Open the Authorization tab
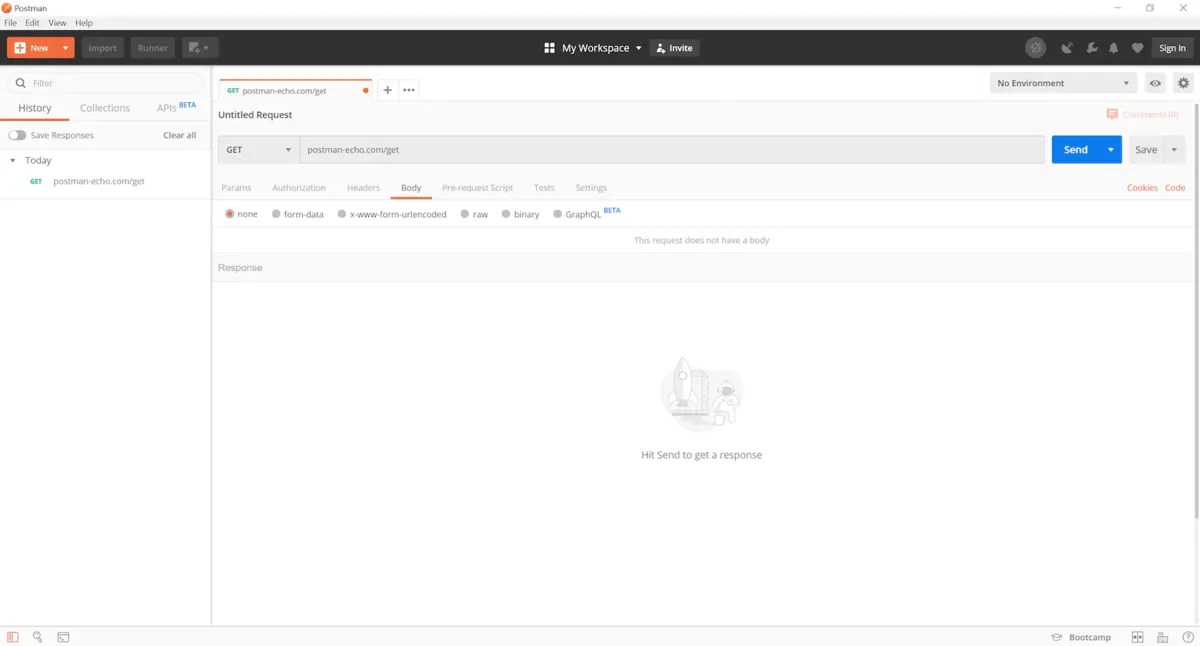The width and height of the screenshot is (1200, 646). point(299,188)
